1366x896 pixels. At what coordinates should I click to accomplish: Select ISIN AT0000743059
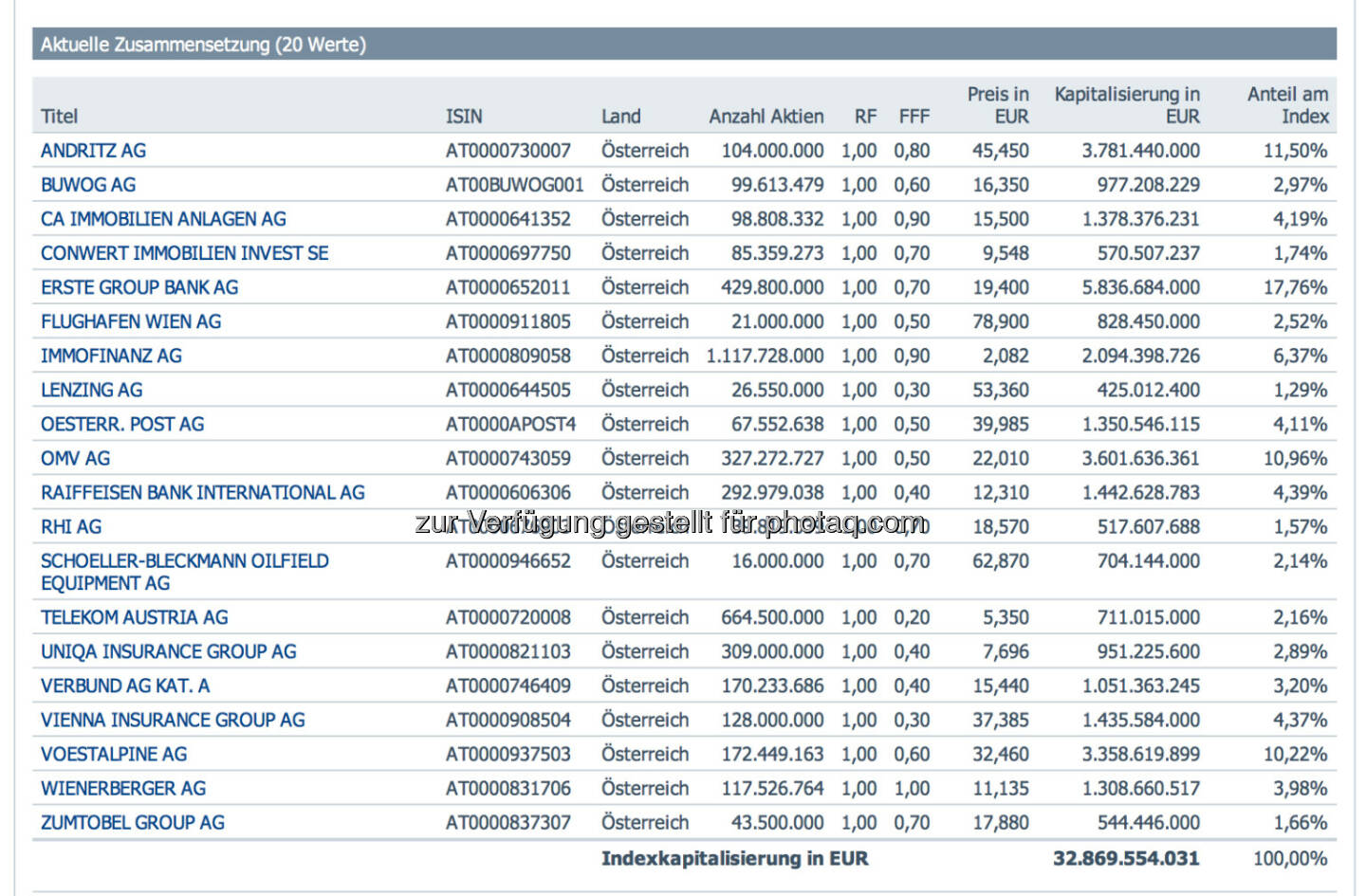508,458
